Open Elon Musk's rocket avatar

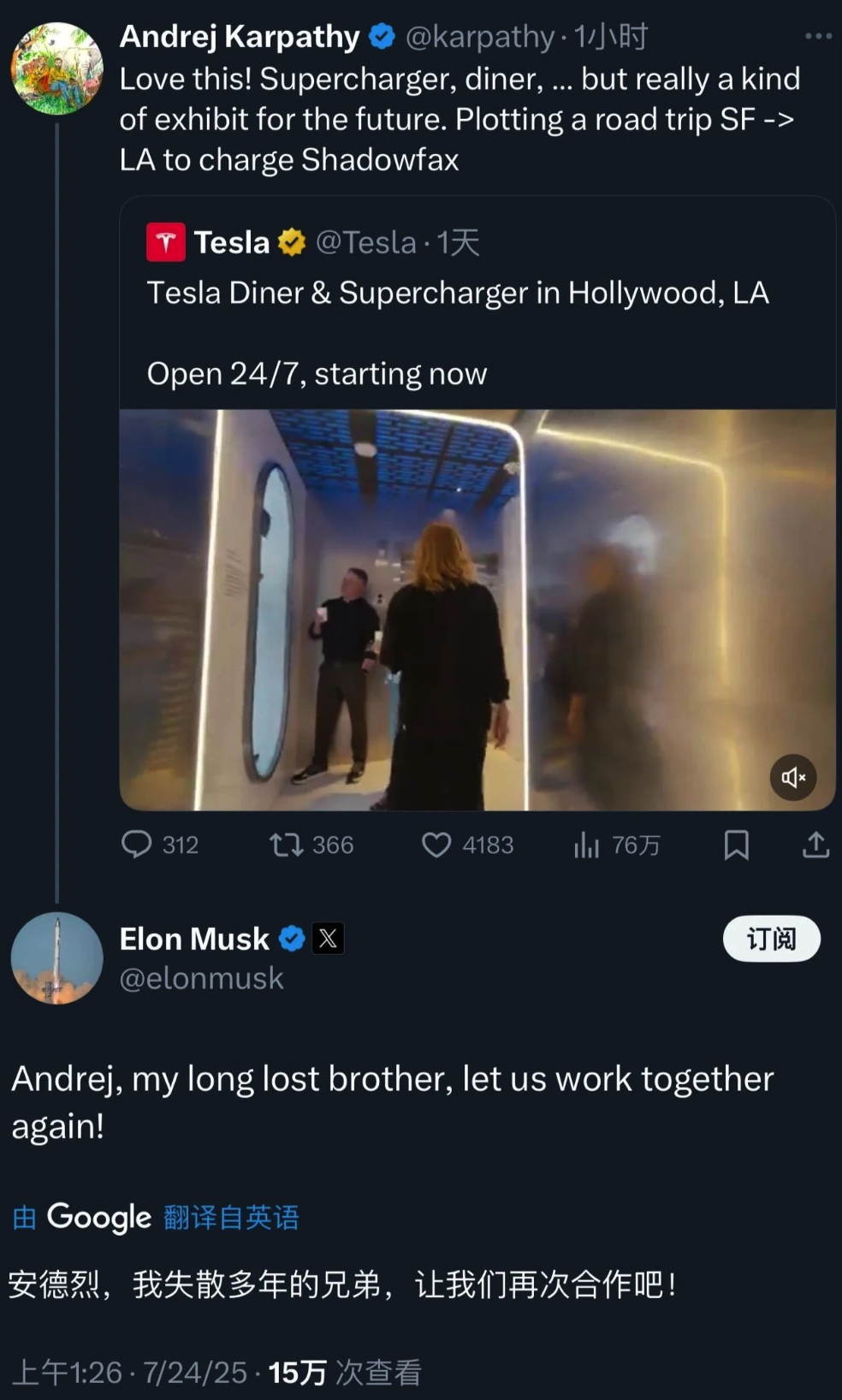tap(57, 958)
